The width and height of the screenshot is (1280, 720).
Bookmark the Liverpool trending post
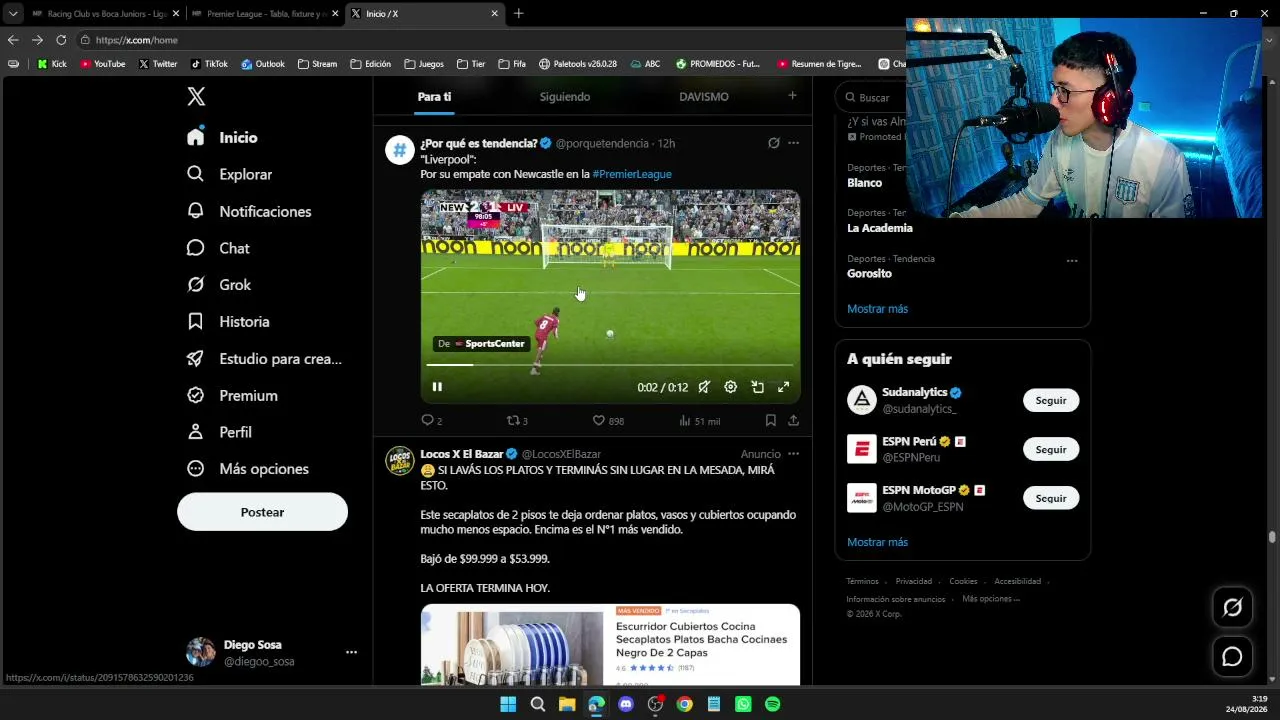770,420
